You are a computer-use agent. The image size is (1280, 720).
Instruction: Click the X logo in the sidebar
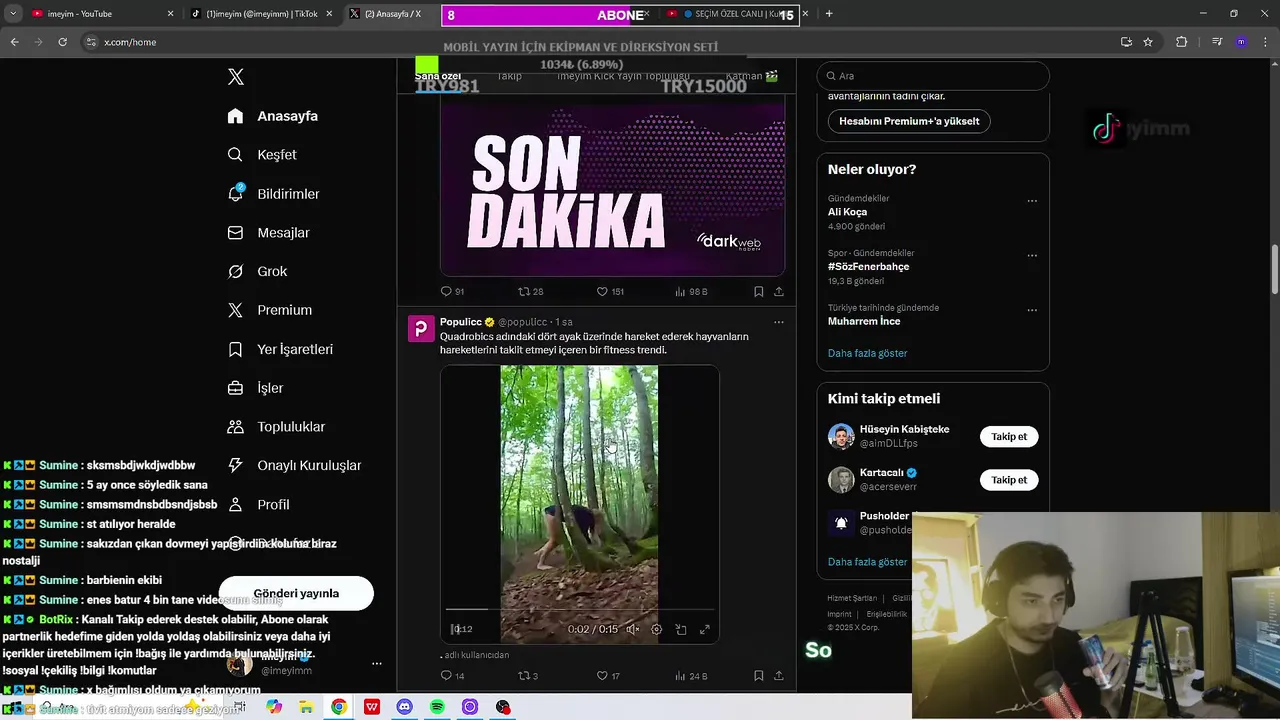coord(236,77)
